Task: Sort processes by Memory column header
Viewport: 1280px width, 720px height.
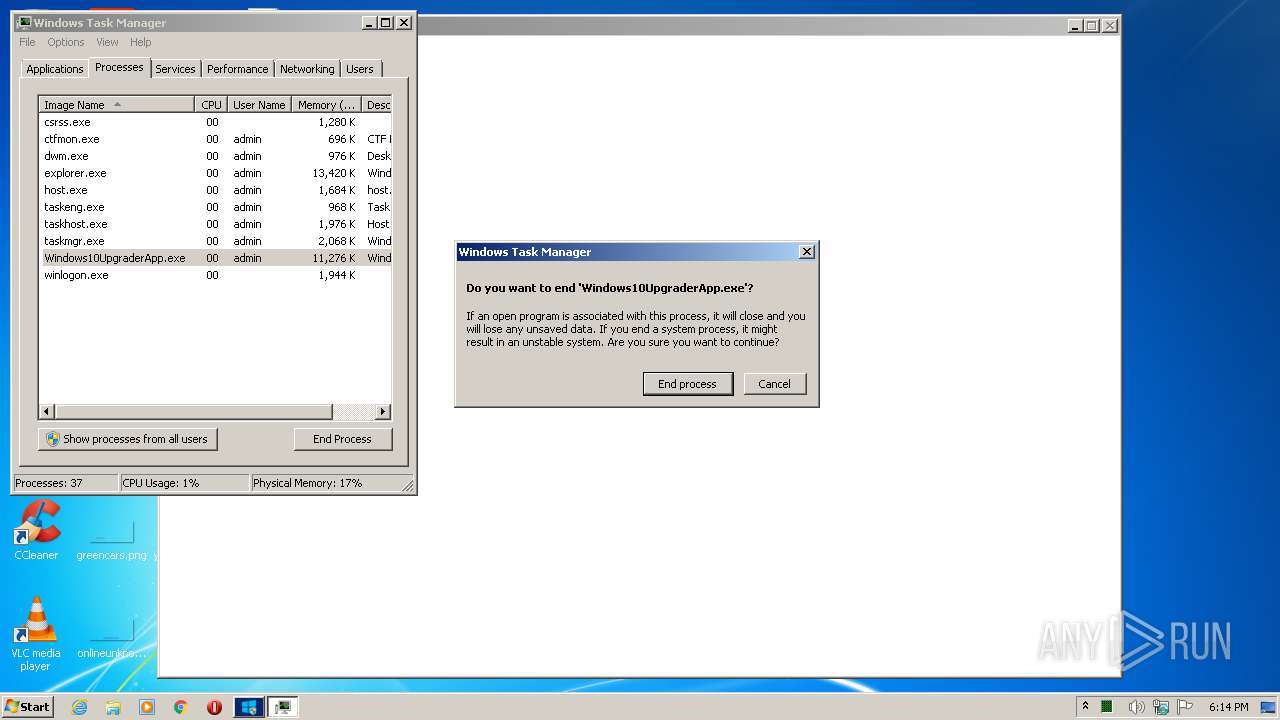Action: [x=326, y=104]
